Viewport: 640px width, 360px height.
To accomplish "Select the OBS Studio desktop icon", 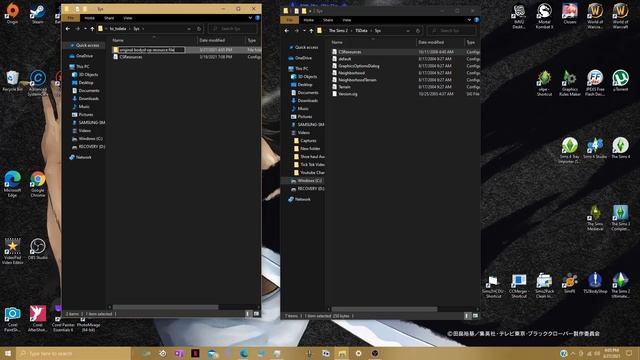I will (x=38, y=249).
